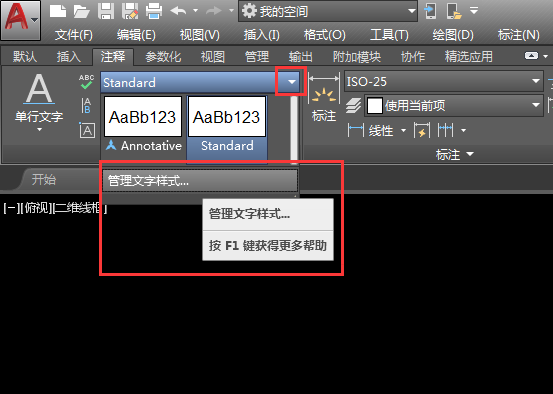Expand the 单行文字 dropdown arrow
The width and height of the screenshot is (553, 394).
coord(39,130)
